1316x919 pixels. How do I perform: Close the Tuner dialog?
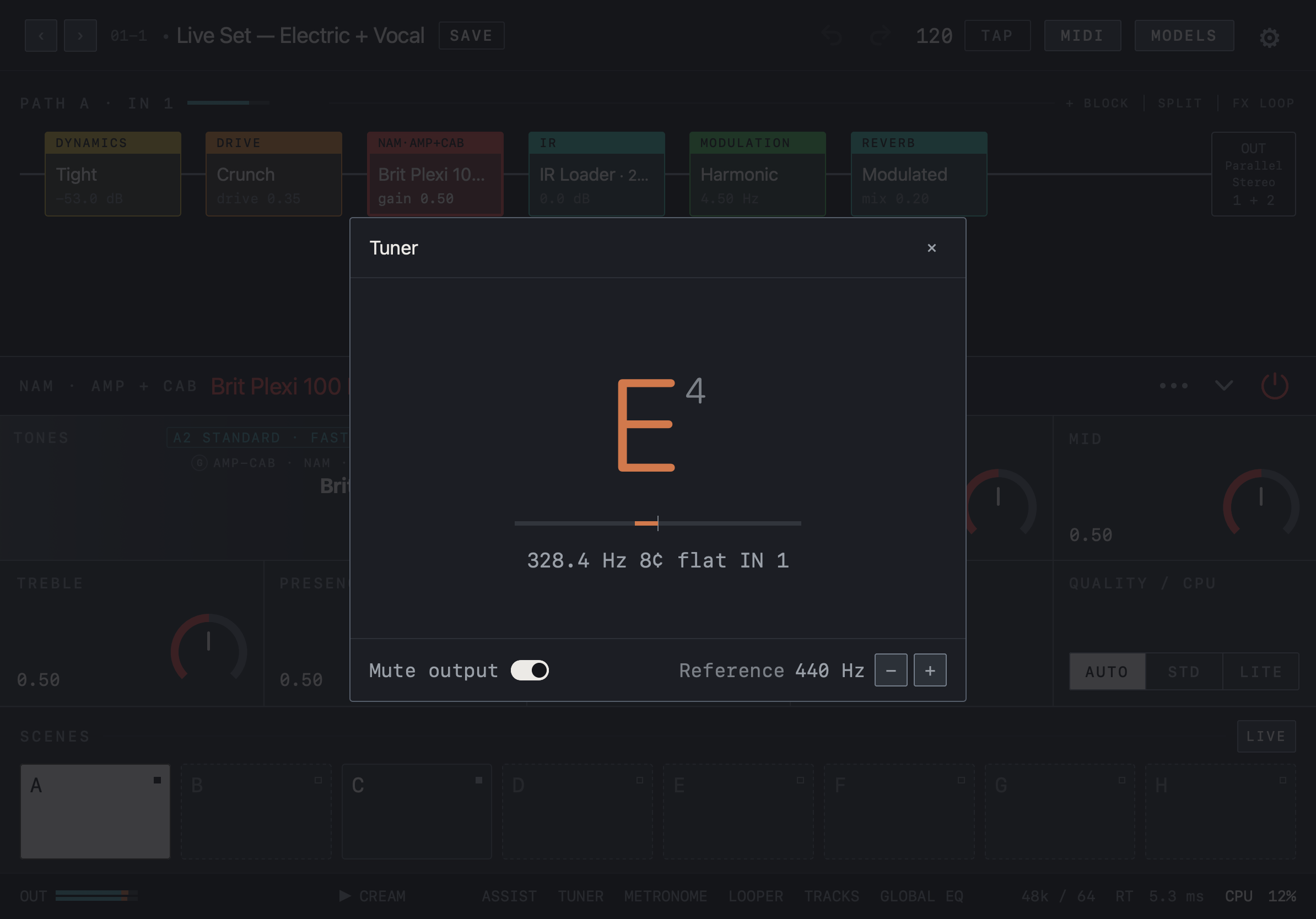tap(931, 248)
